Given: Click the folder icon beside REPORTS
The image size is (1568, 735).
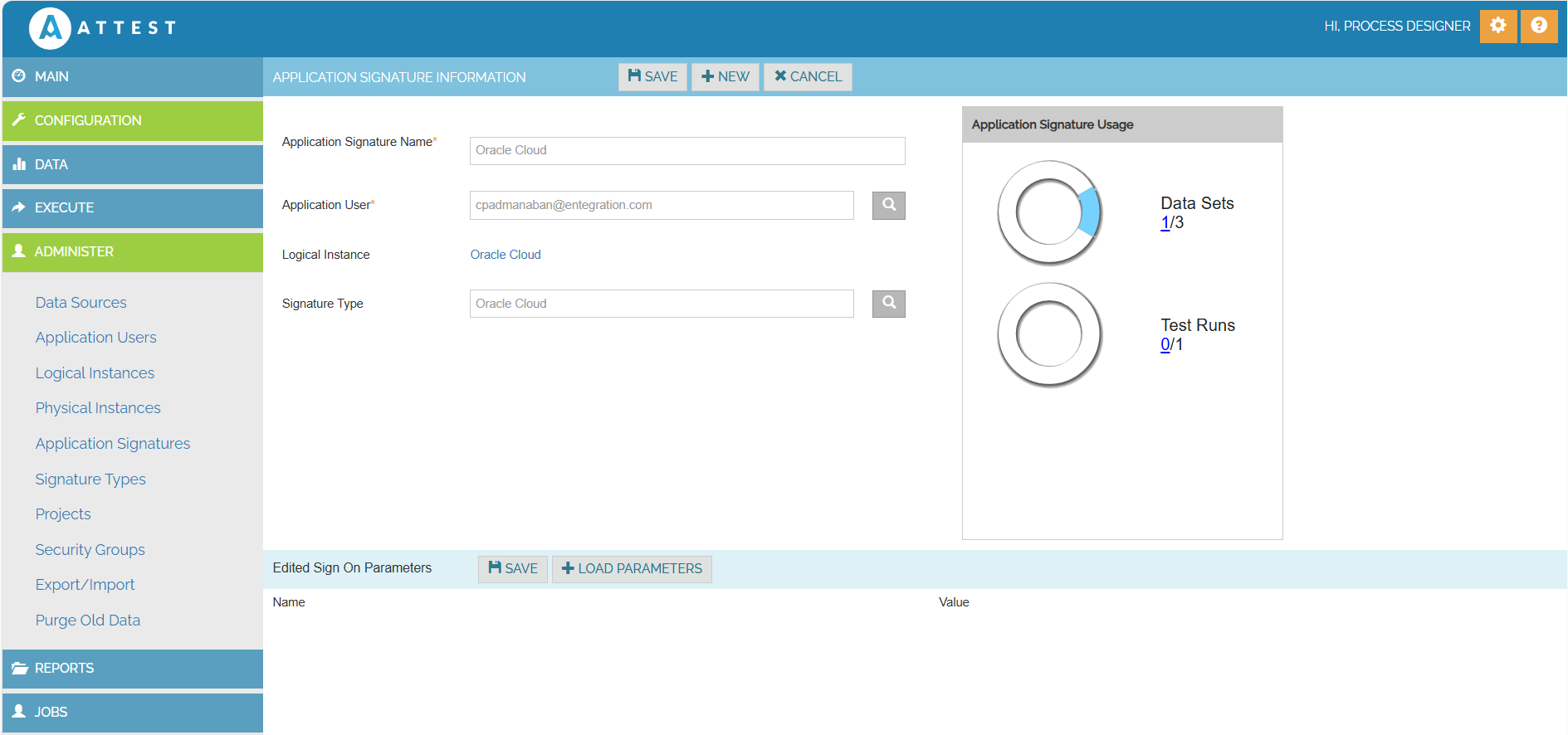Looking at the screenshot, I should tap(20, 668).
